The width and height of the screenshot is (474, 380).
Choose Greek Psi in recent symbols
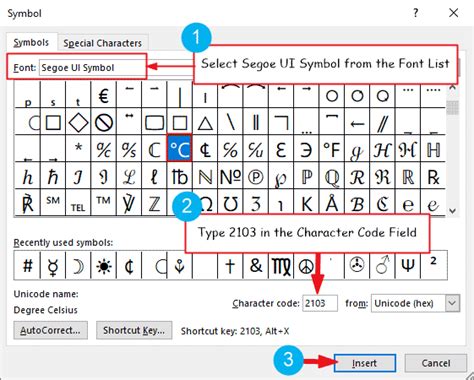point(407,266)
